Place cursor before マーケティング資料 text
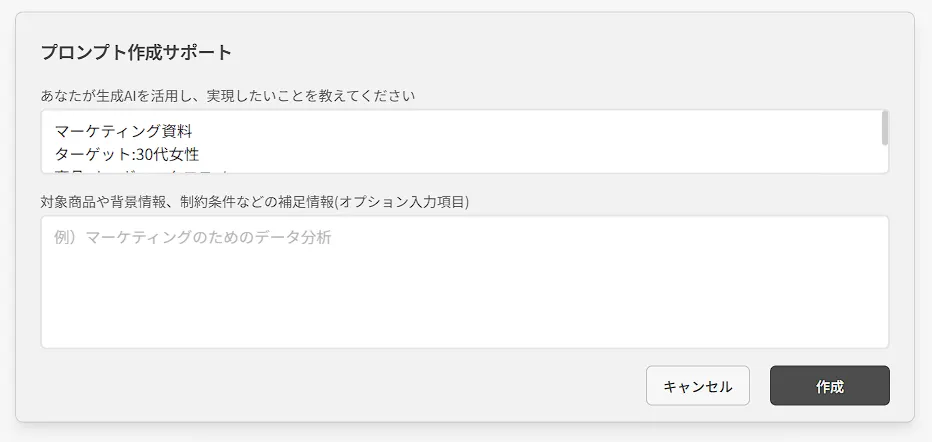This screenshot has width=932, height=442. (55, 131)
